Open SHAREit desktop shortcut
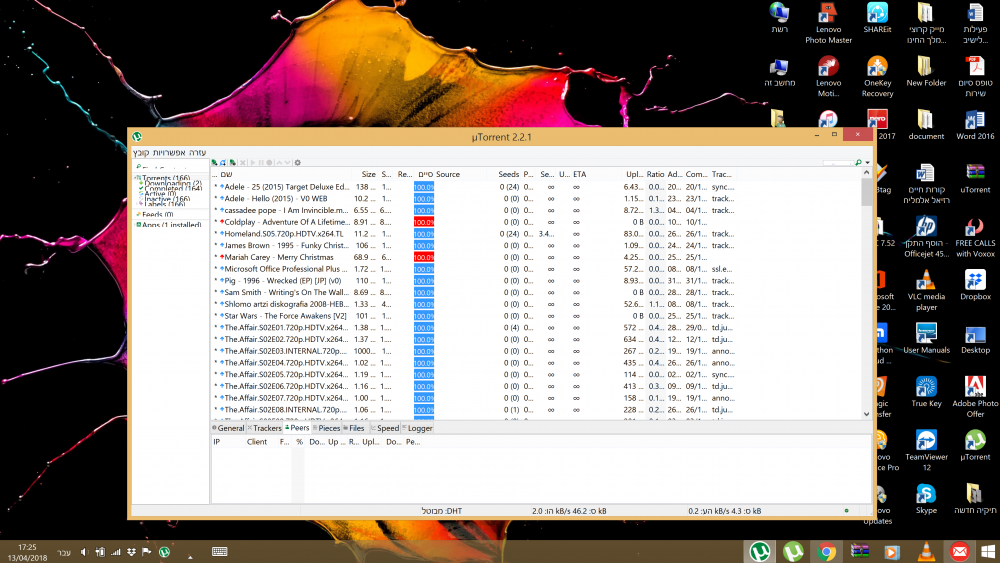1000x563 pixels. tap(878, 18)
